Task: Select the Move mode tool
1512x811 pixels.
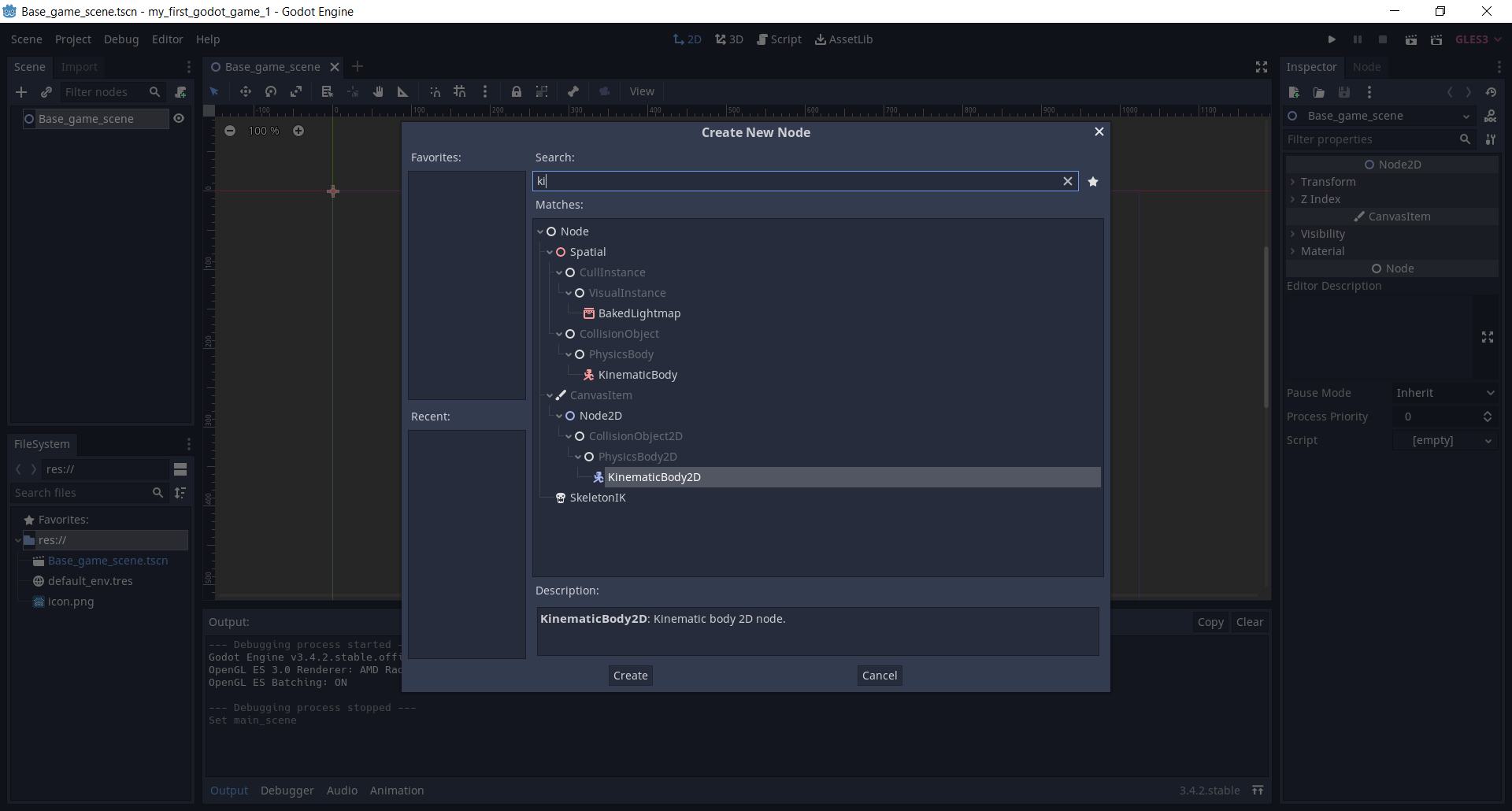Action: [x=246, y=91]
